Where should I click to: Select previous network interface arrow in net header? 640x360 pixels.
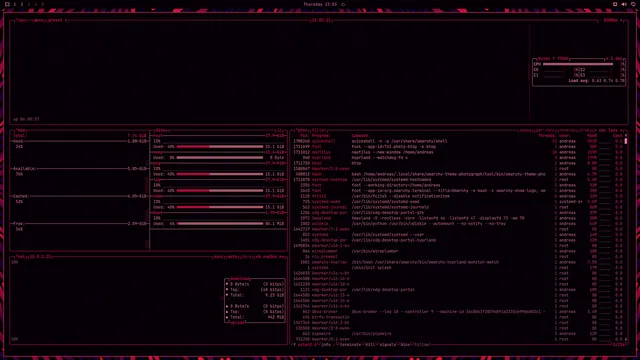(x=256, y=257)
